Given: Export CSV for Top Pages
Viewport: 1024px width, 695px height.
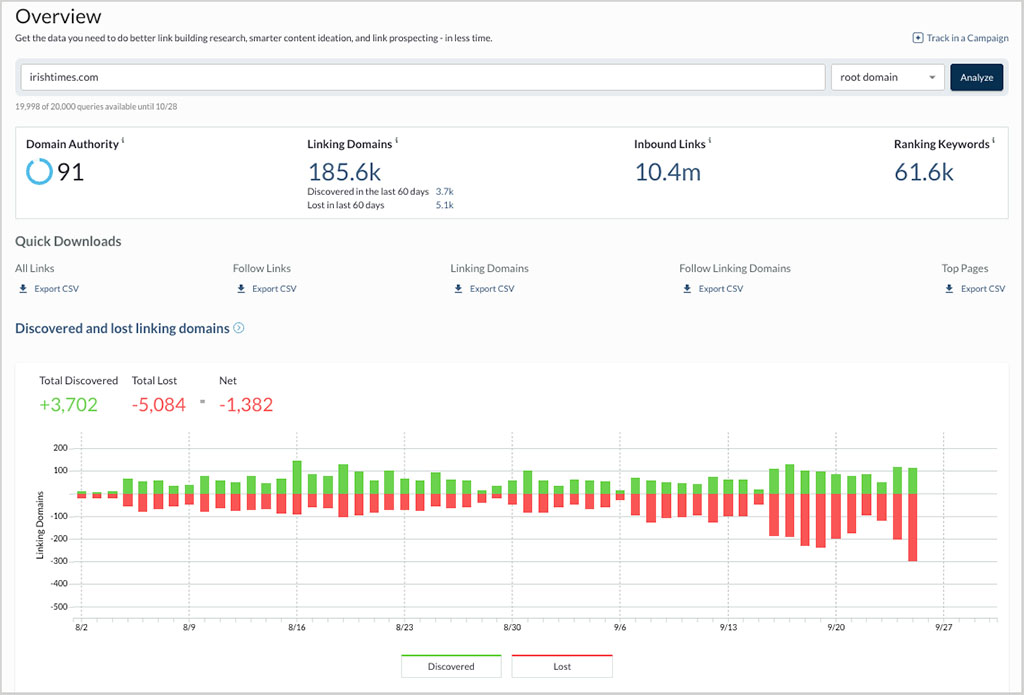Looking at the screenshot, I should pyautogui.click(x=983, y=289).
